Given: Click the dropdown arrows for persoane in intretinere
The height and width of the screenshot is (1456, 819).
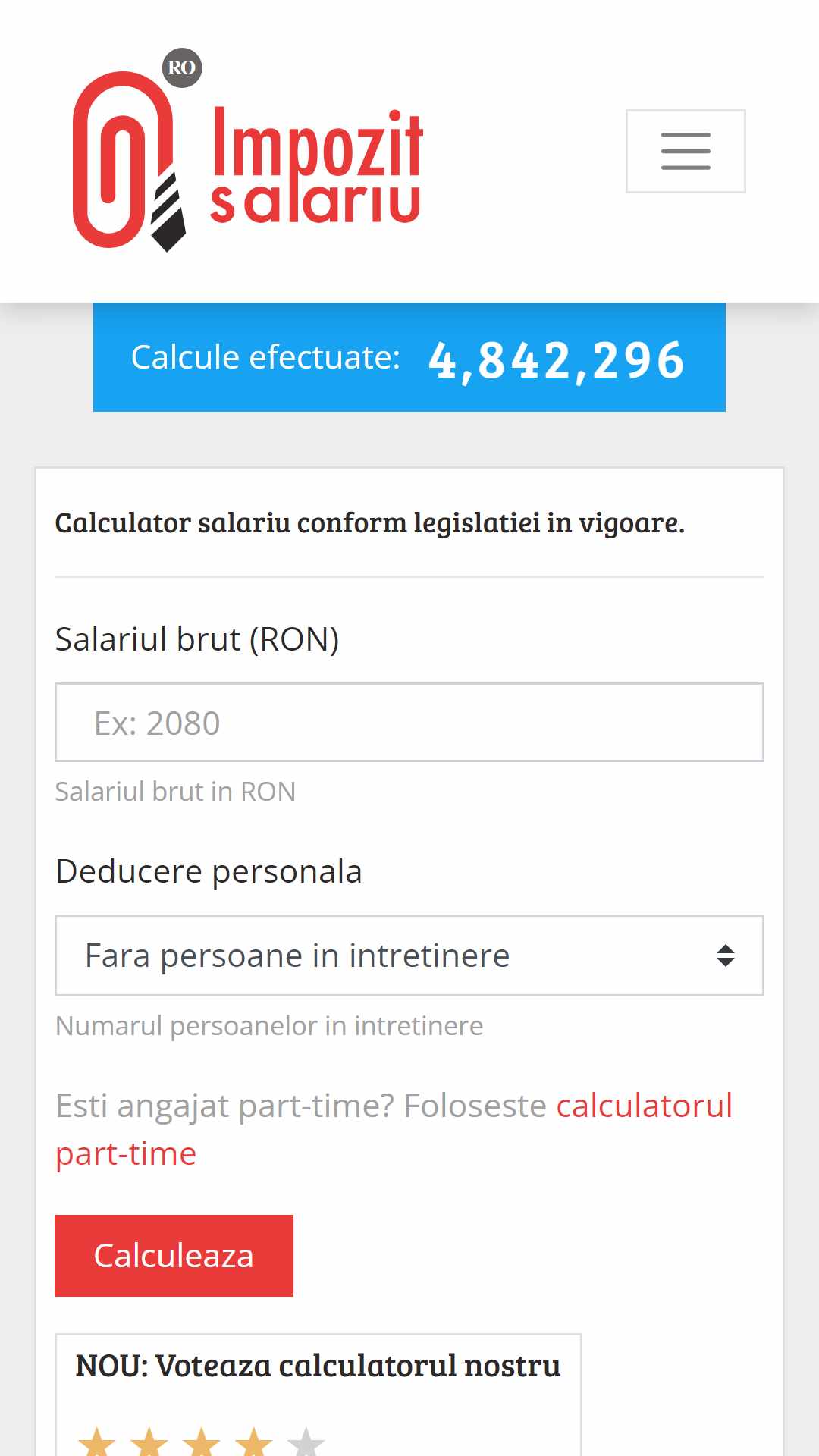Looking at the screenshot, I should (x=726, y=955).
